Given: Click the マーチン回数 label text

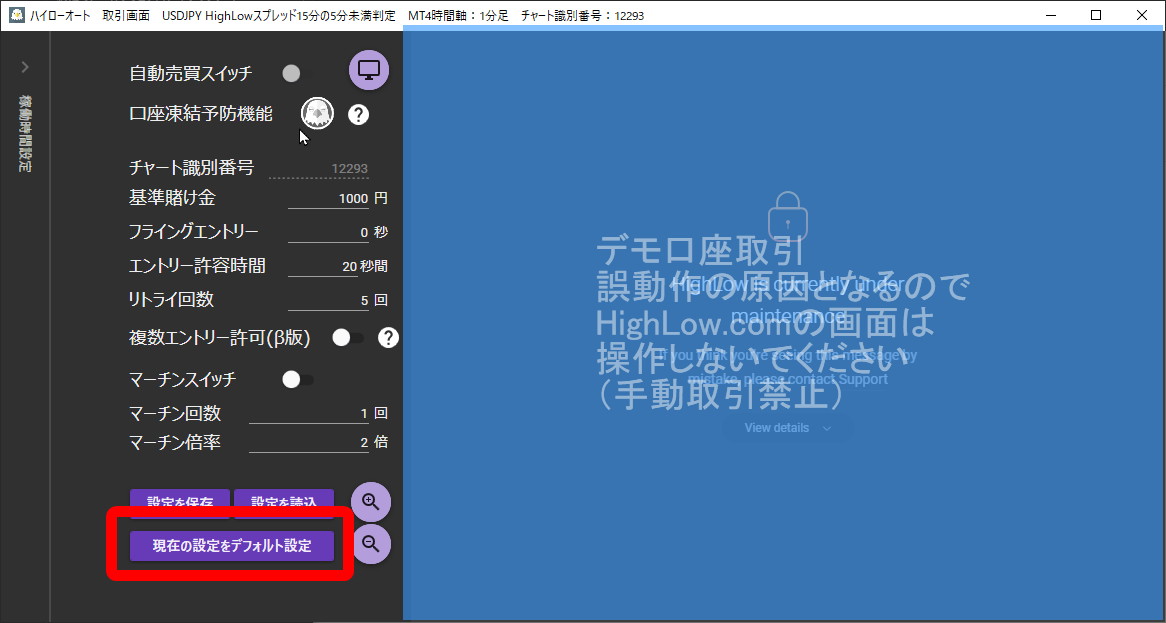Looking at the screenshot, I should (175, 413).
